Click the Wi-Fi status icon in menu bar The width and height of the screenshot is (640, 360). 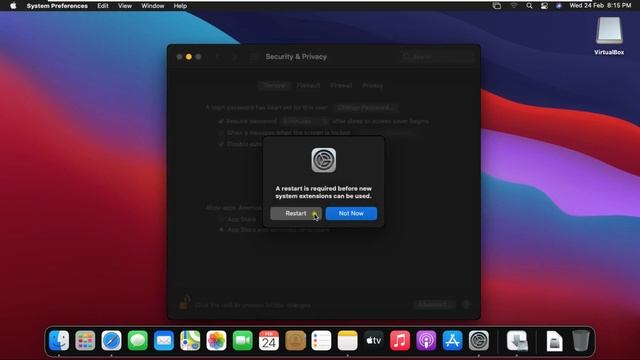(x=513, y=6)
